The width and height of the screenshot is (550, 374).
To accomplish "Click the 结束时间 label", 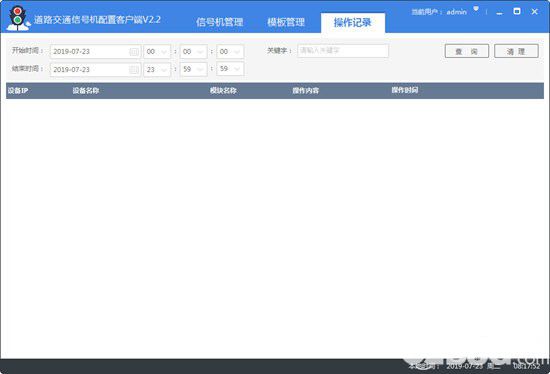I will click(x=27, y=68).
